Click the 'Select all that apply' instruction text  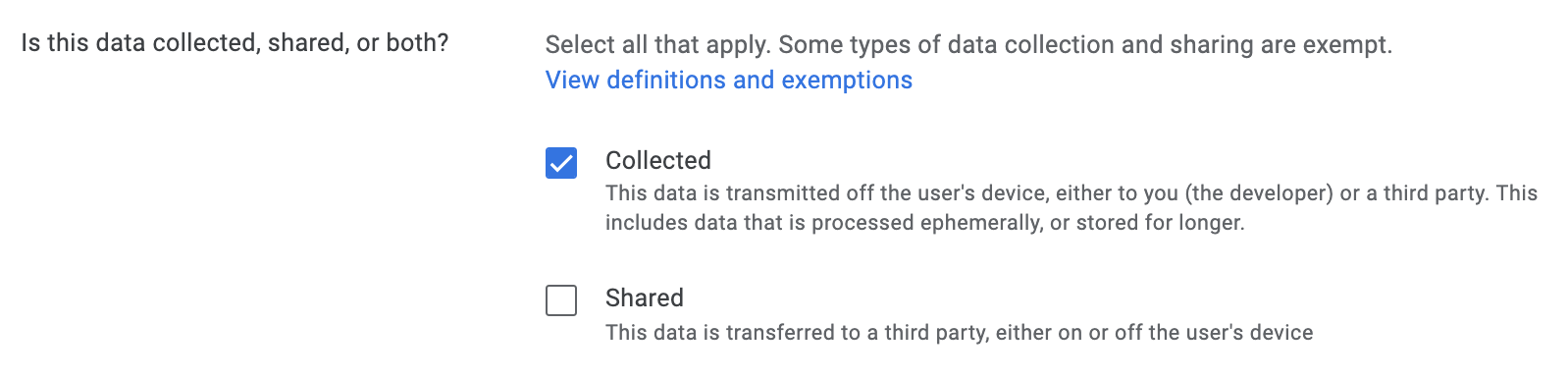(x=658, y=44)
